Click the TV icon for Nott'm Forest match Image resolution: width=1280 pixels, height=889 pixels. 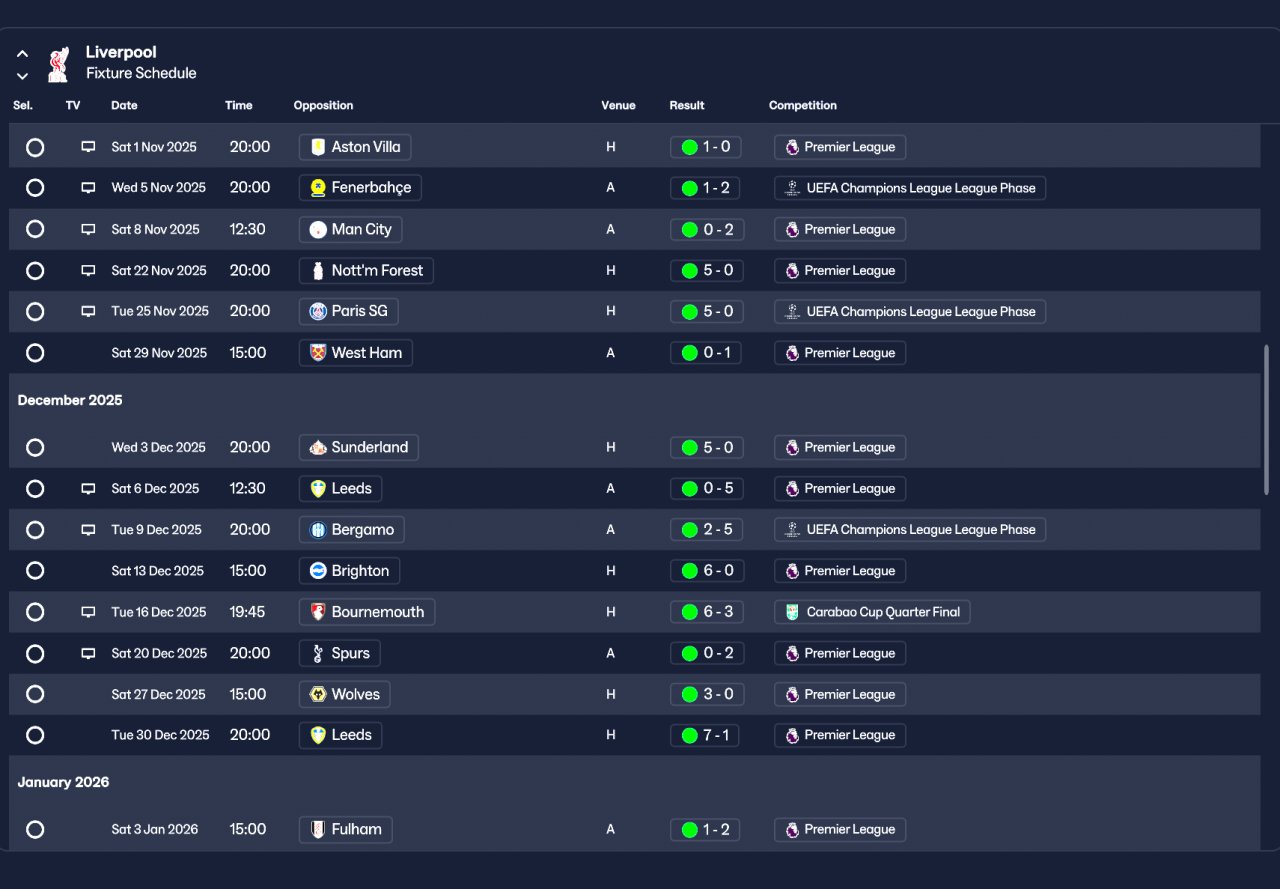(88, 270)
